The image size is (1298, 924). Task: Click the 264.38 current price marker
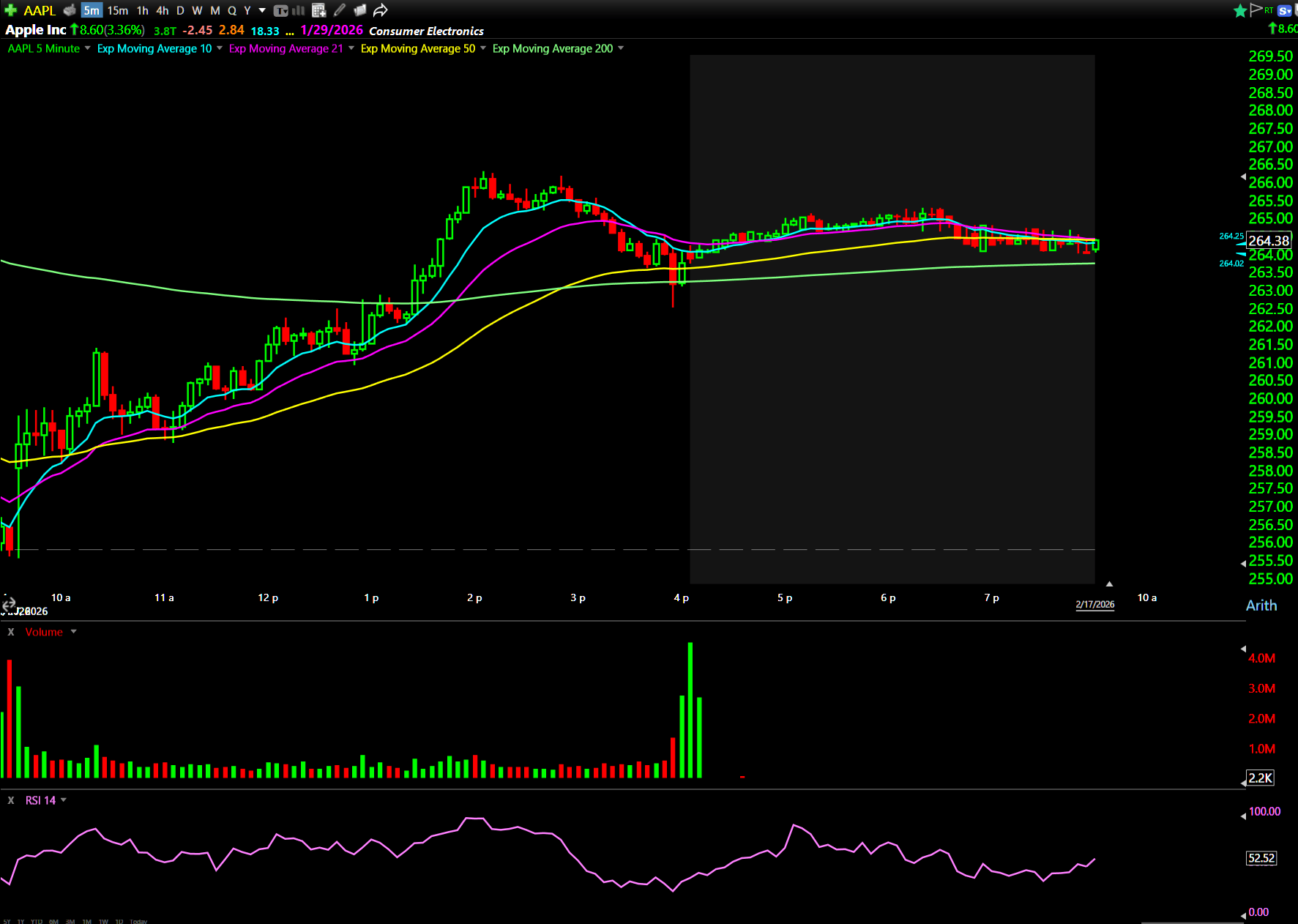point(1268,241)
